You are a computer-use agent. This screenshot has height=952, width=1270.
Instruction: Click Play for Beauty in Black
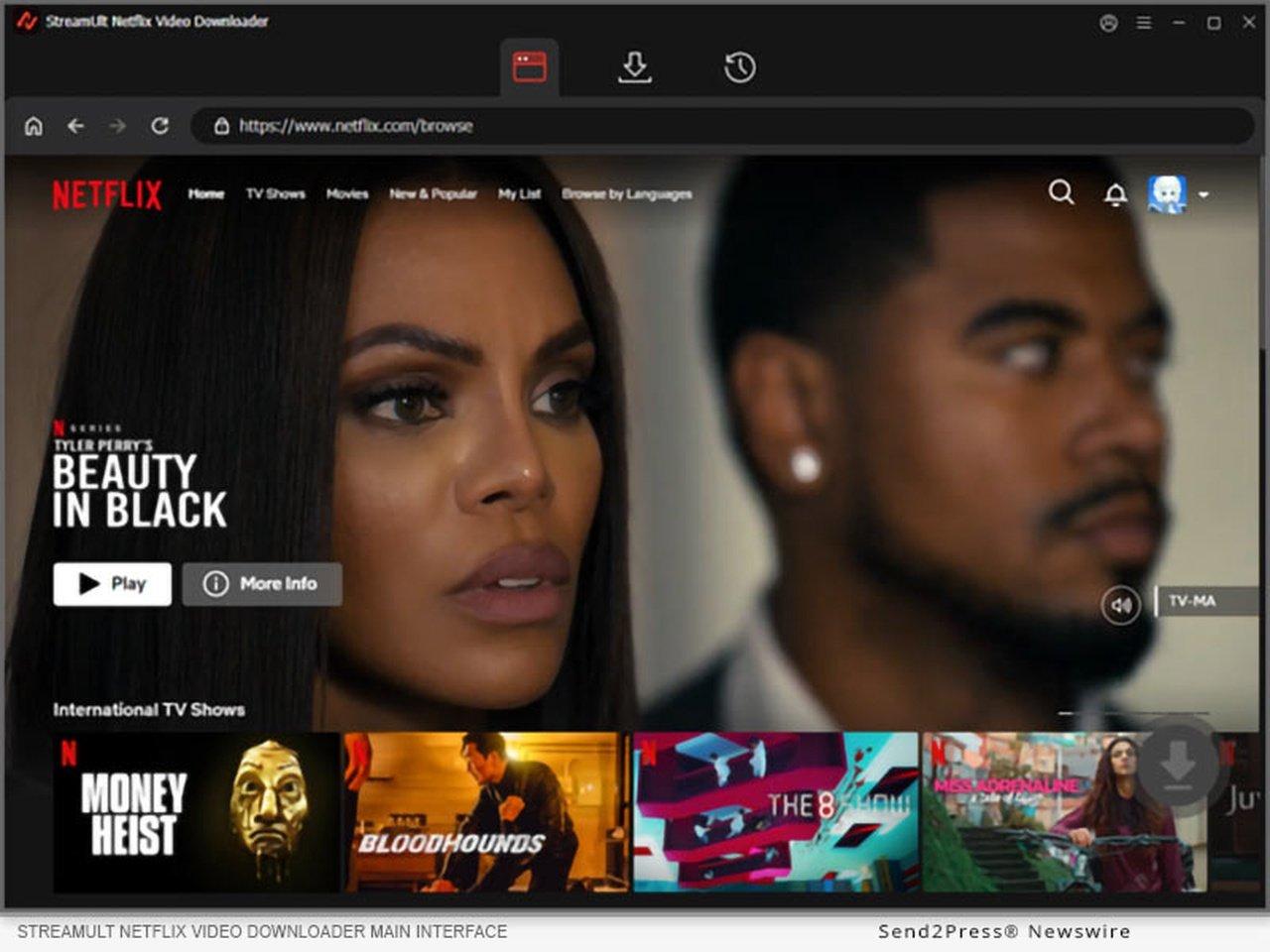112,584
